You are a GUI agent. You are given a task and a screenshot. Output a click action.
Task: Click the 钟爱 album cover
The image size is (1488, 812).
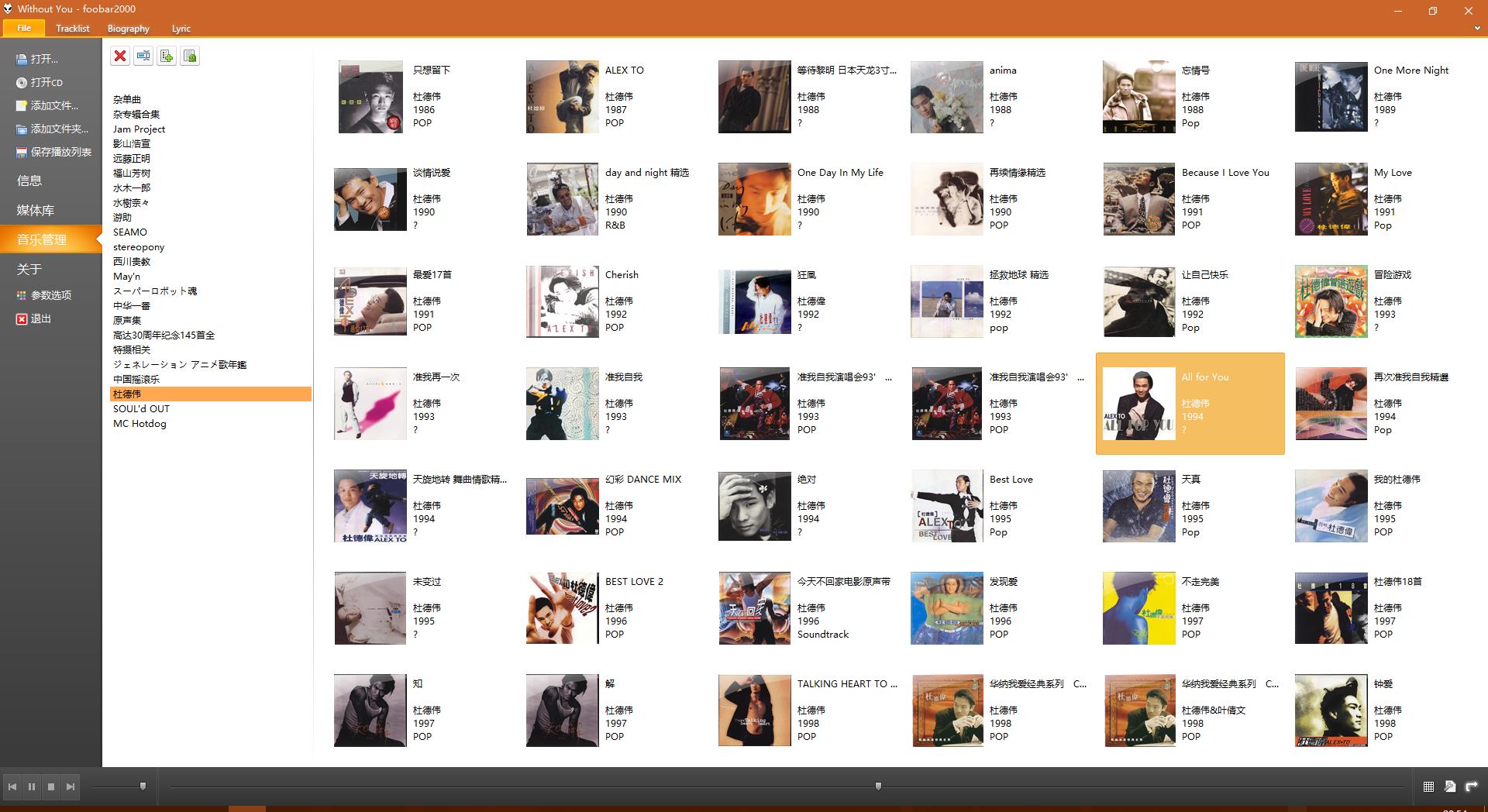[x=1331, y=710]
